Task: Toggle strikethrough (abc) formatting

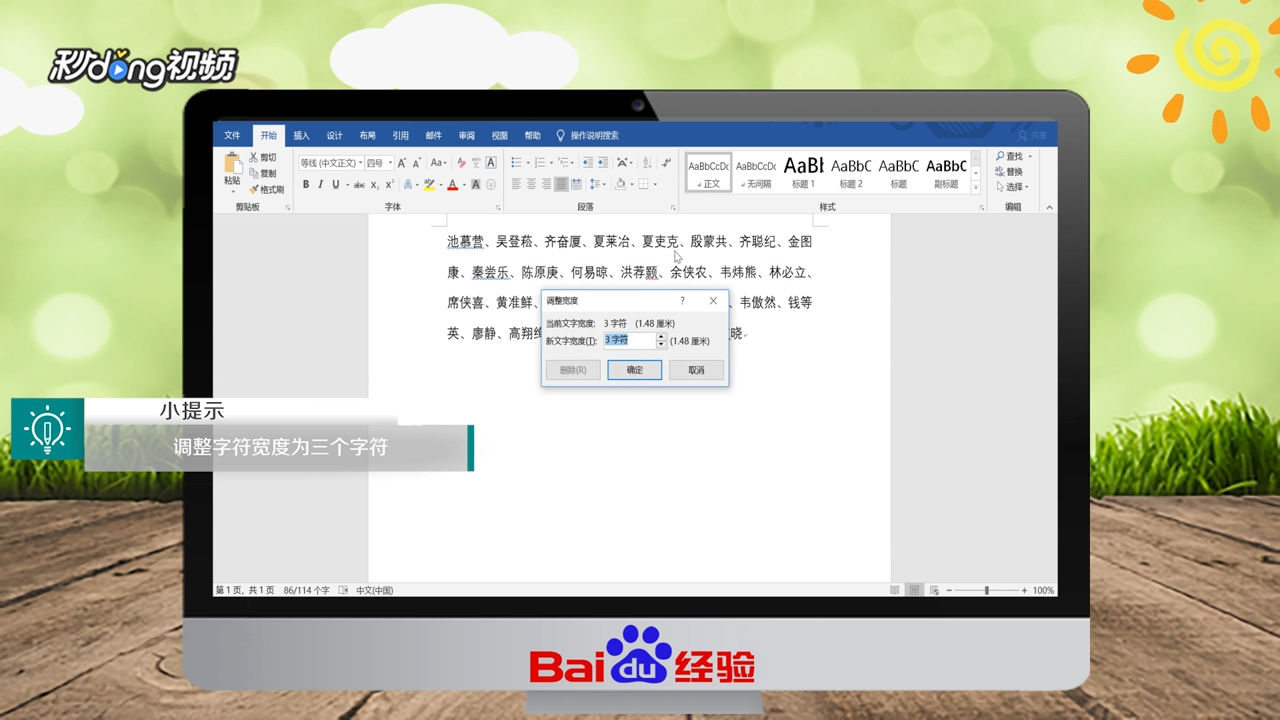Action: pyautogui.click(x=359, y=185)
